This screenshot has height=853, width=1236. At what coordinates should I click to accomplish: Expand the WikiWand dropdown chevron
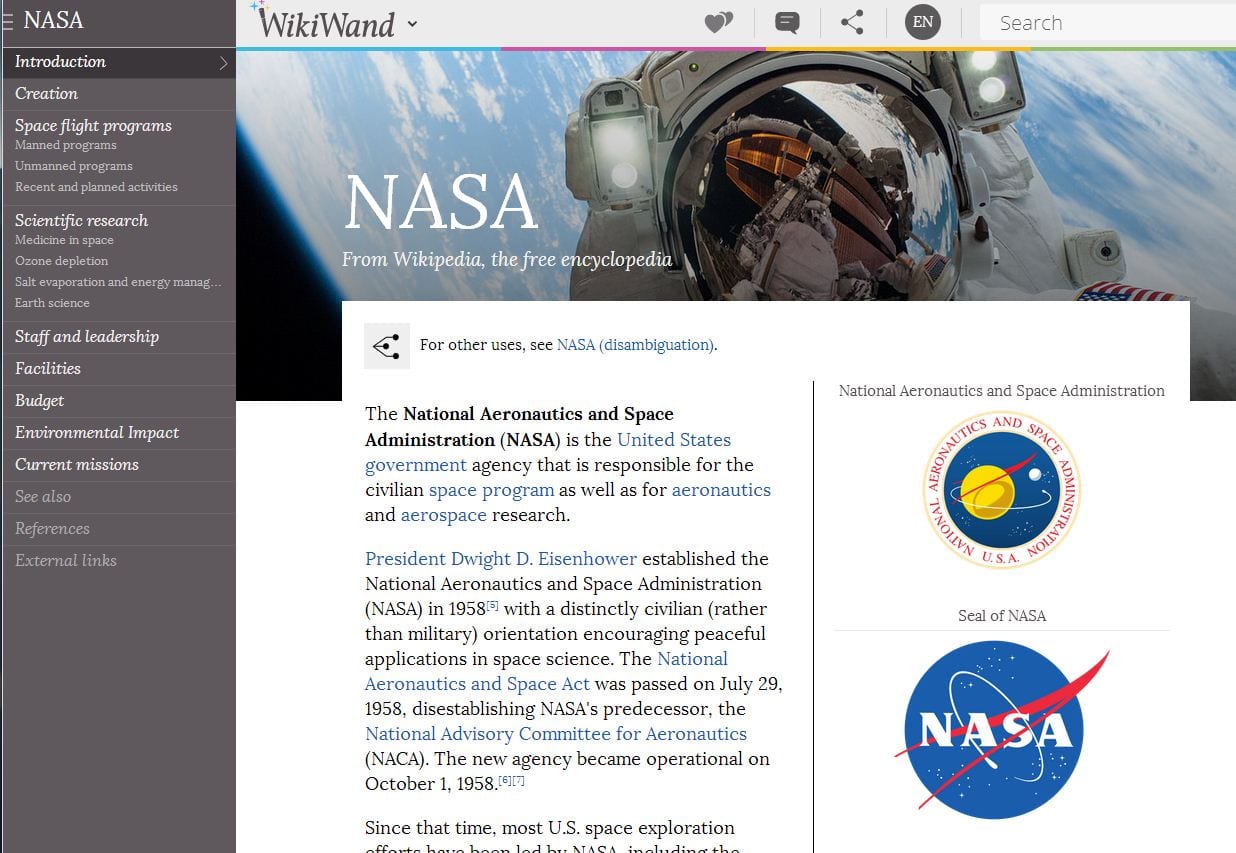[x=412, y=24]
